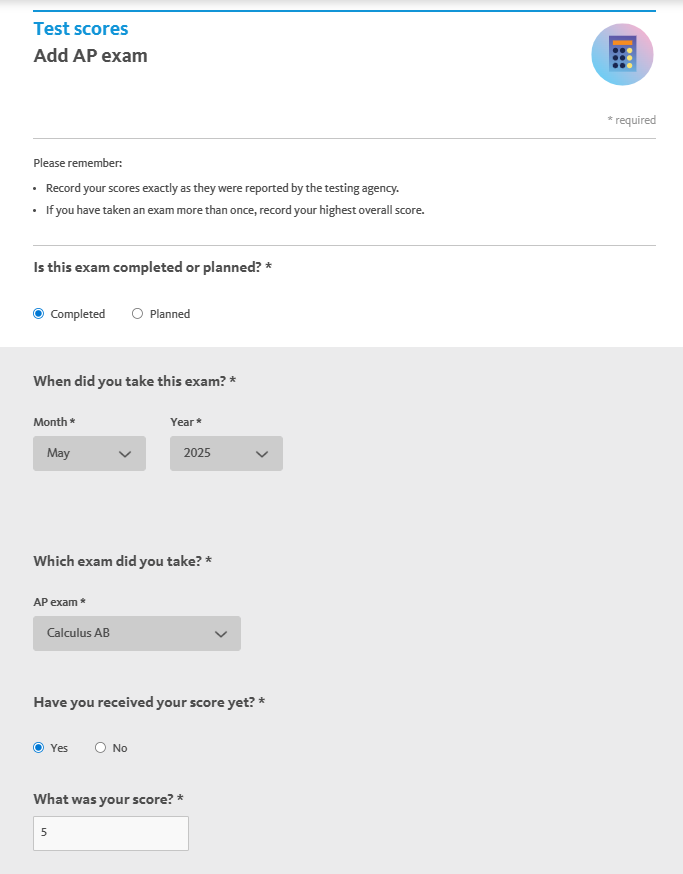Focus the score input field containing 5
Screen dimensions: 683x874
pos(111,833)
